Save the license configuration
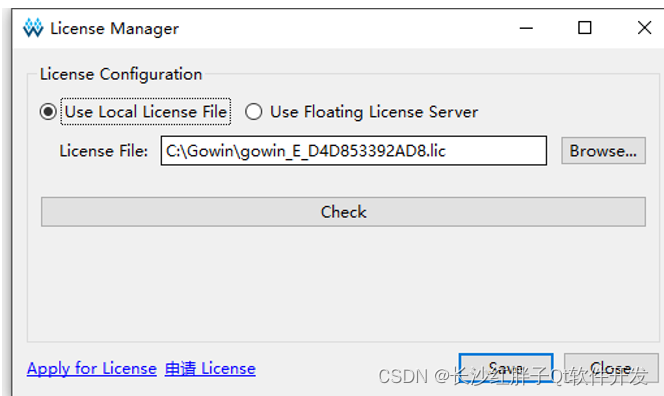This screenshot has height=396, width=664. coord(506,368)
